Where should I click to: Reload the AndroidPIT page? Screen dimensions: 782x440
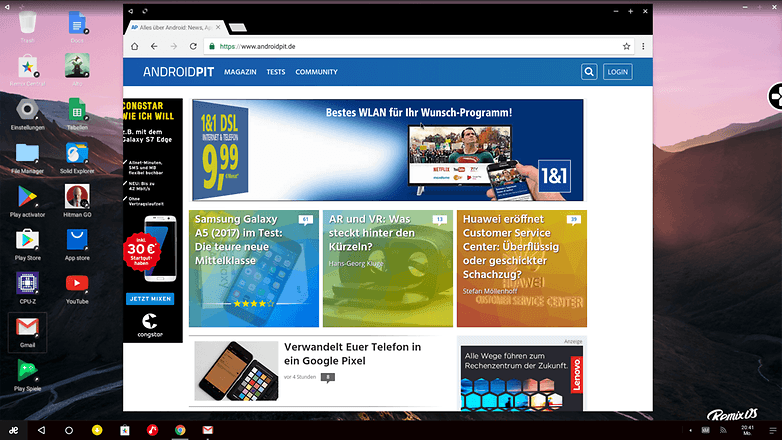(x=193, y=46)
